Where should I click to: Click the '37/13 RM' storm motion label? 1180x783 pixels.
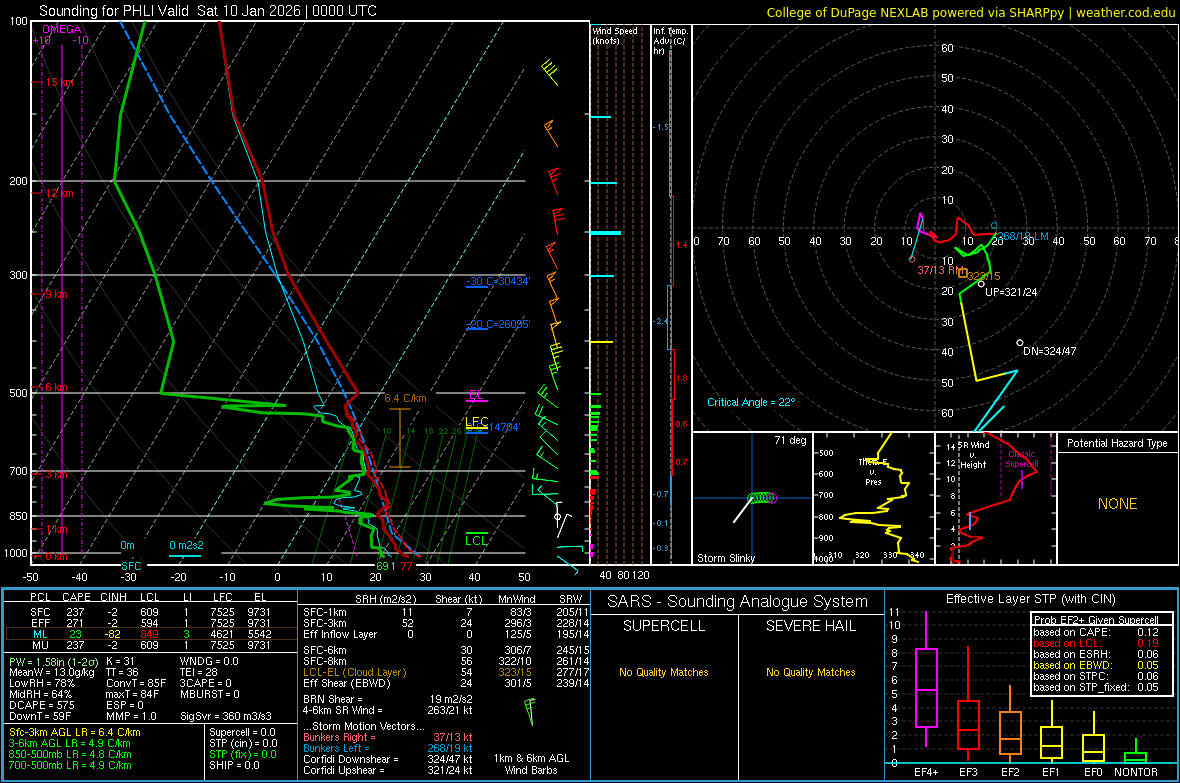pos(939,270)
